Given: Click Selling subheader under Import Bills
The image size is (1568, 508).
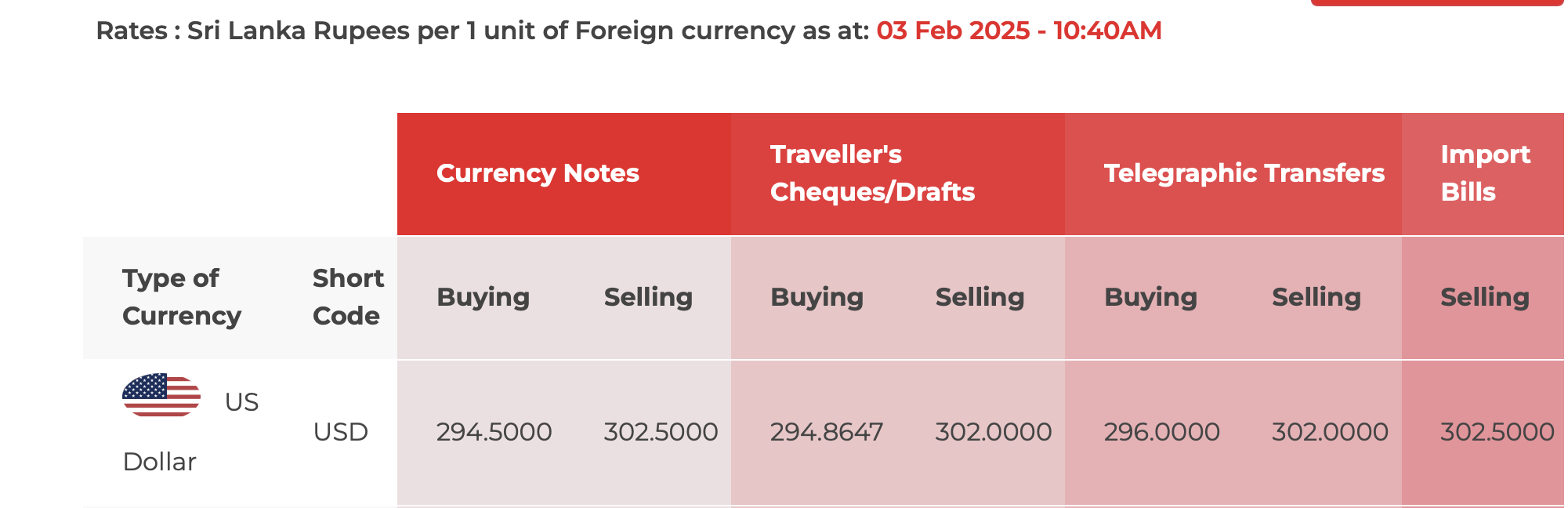Looking at the screenshot, I should [1485, 297].
